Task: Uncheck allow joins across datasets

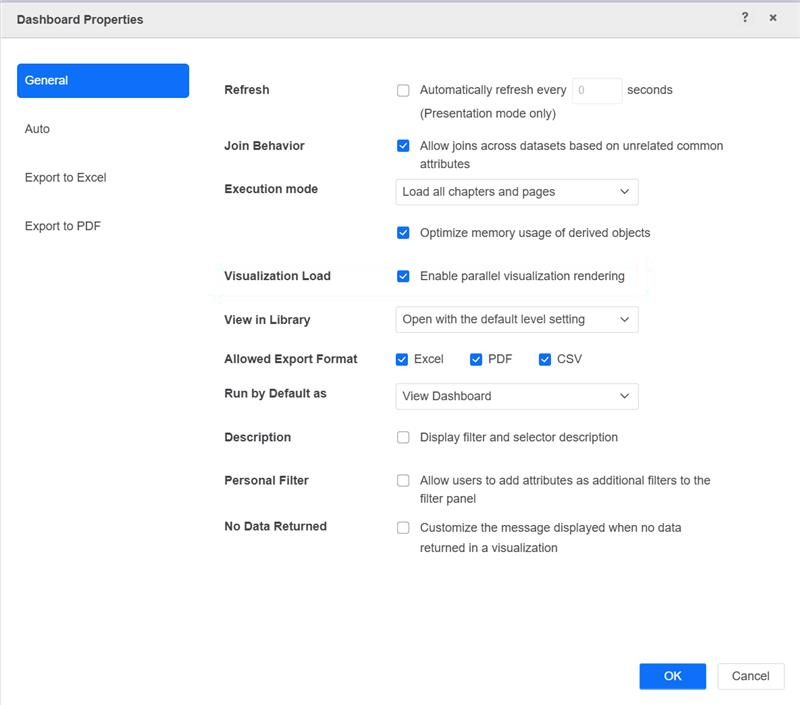Action: [x=403, y=146]
